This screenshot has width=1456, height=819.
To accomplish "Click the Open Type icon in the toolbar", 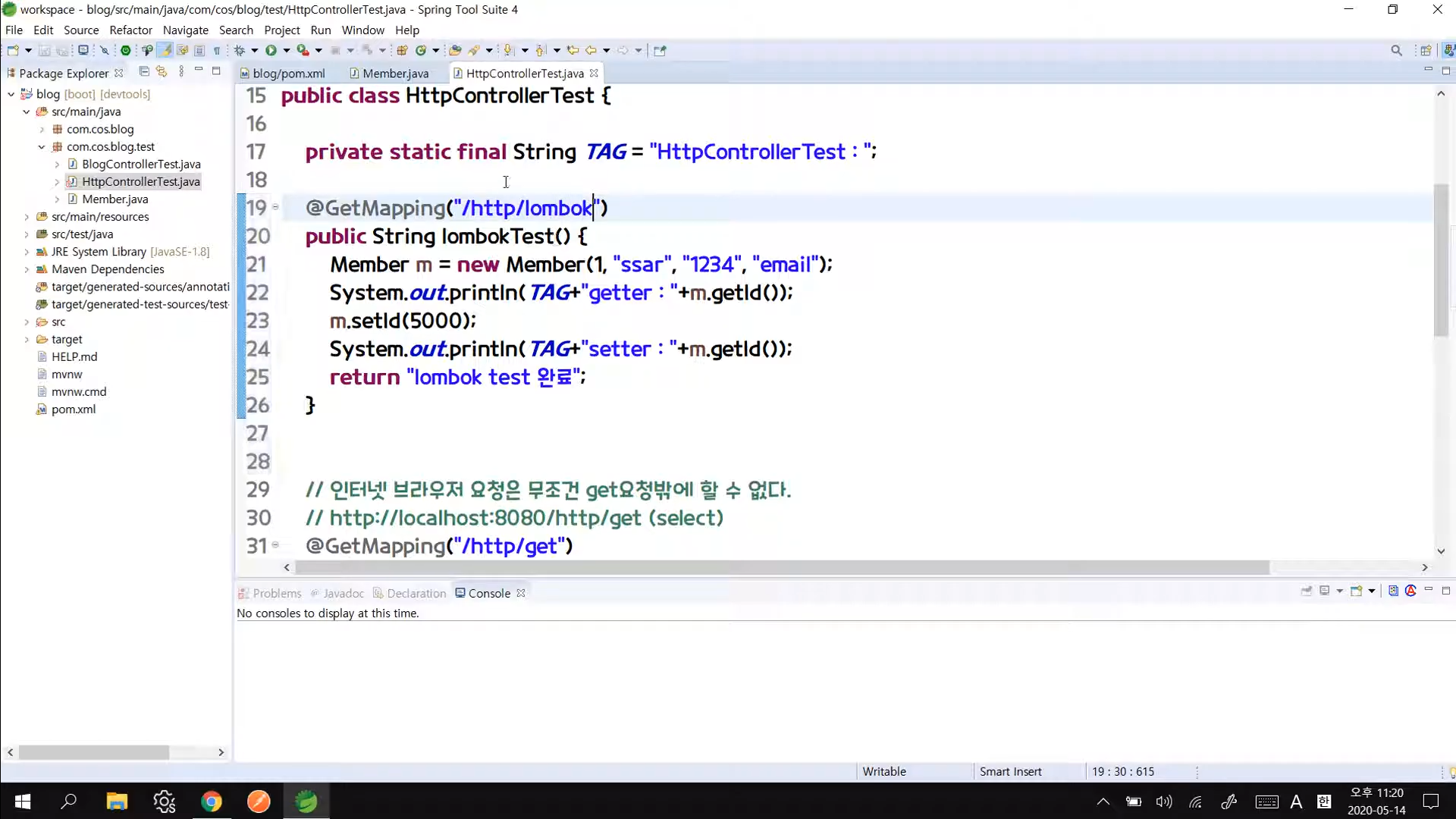I will point(455,50).
